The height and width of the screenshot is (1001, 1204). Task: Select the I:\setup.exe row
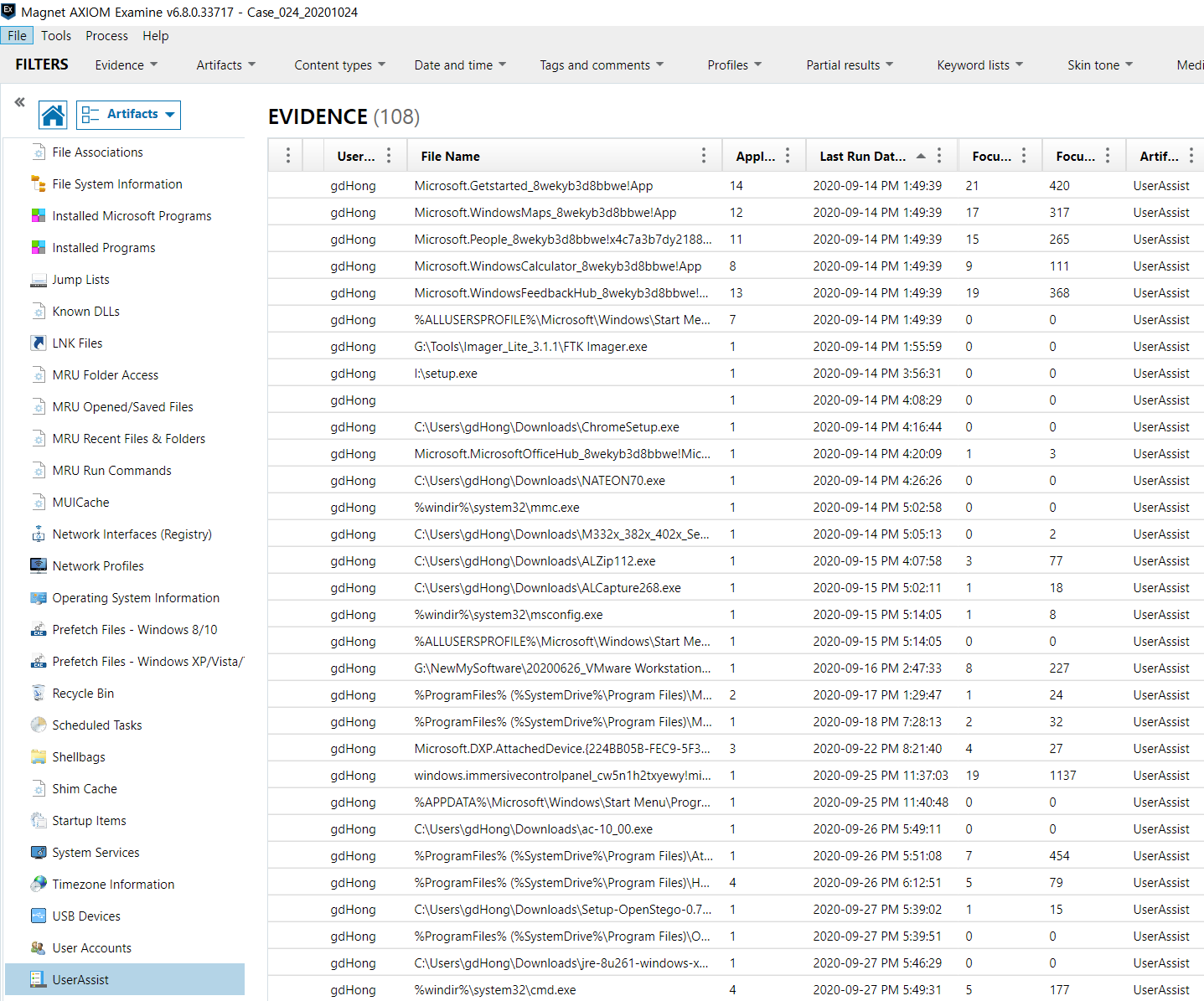pos(736,374)
